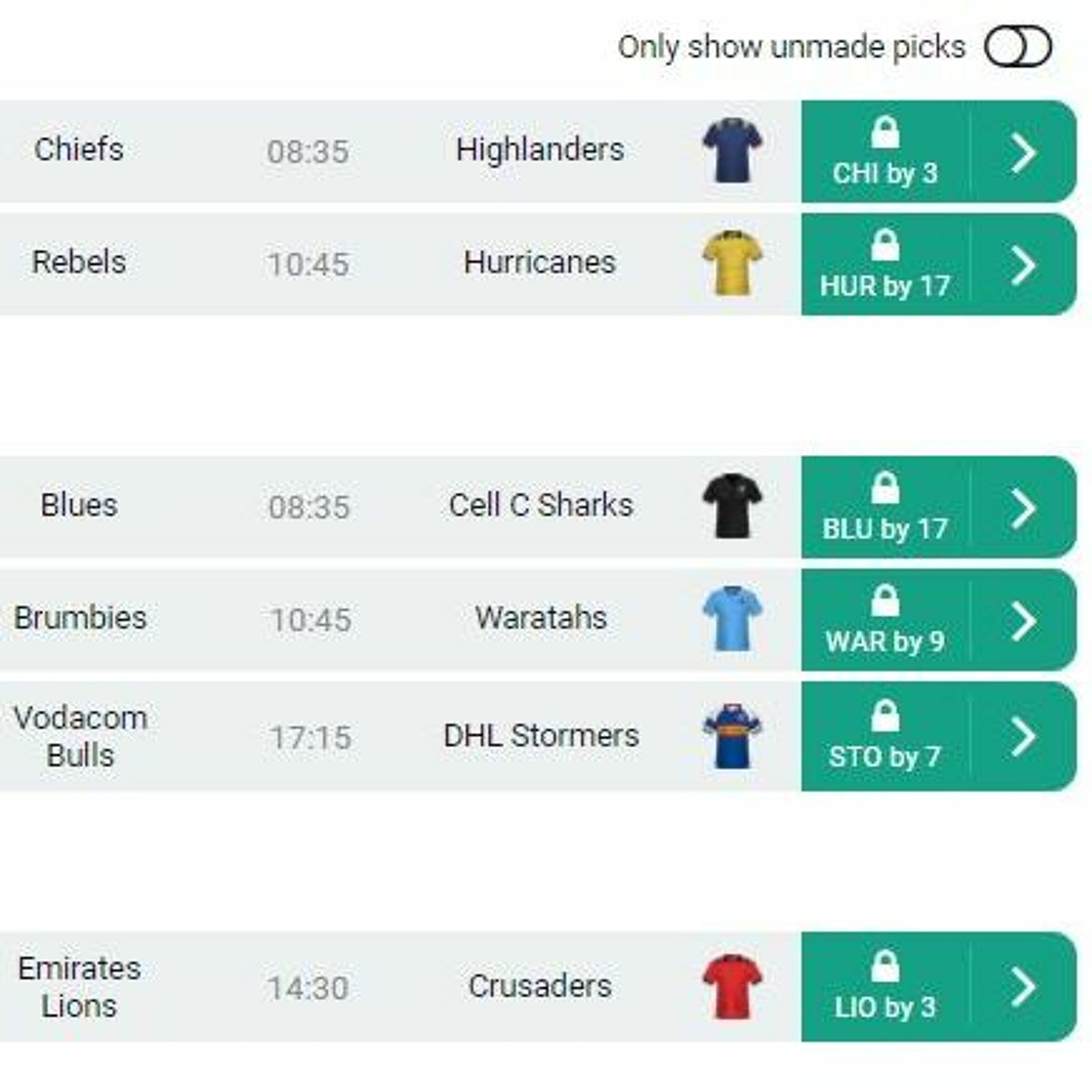Image resolution: width=1092 pixels, height=1092 pixels.
Task: Click lock icon above HUR by 17
Action: [x=885, y=245]
